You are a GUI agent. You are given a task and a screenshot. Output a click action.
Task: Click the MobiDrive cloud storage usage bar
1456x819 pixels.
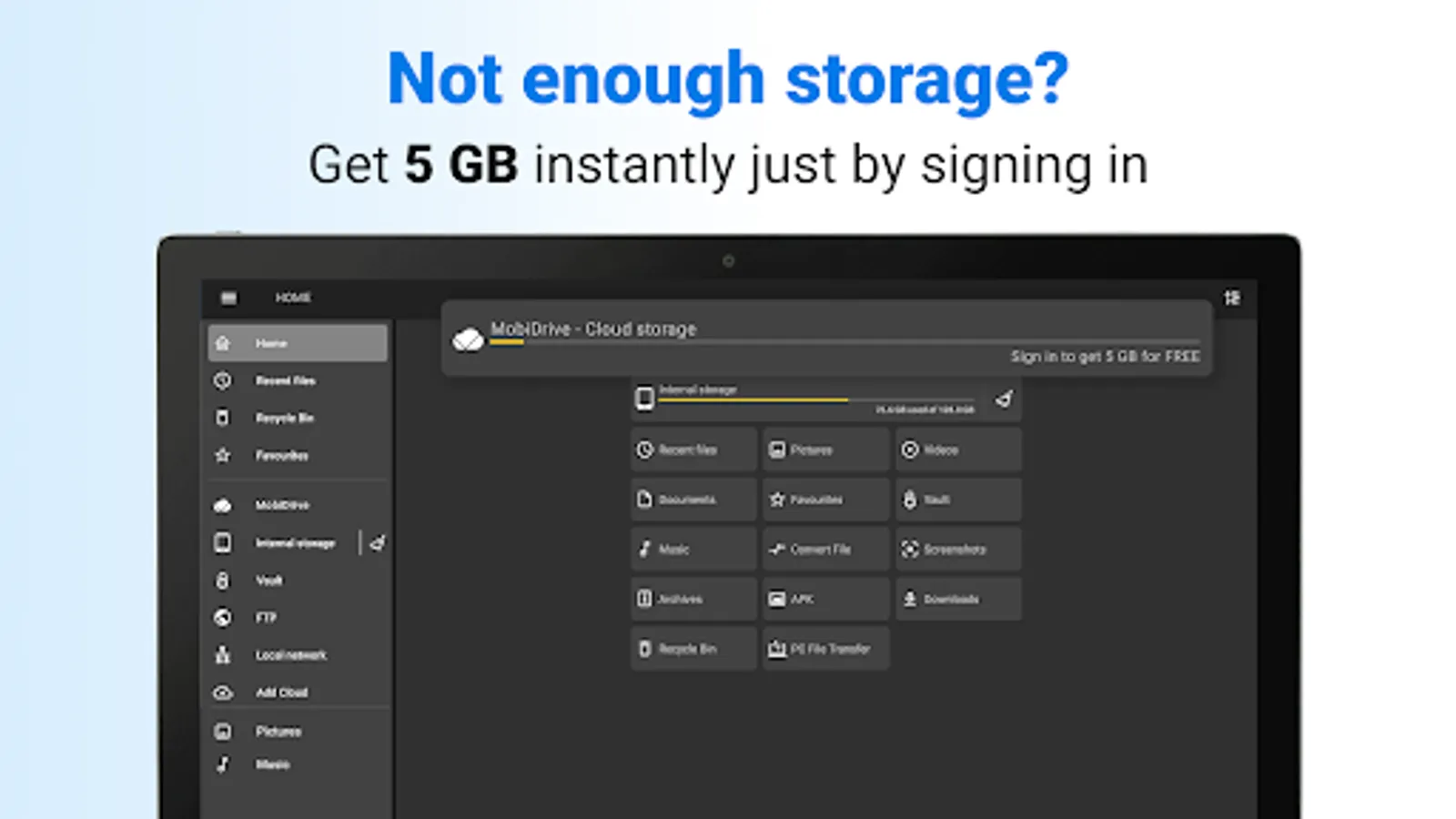point(844,342)
